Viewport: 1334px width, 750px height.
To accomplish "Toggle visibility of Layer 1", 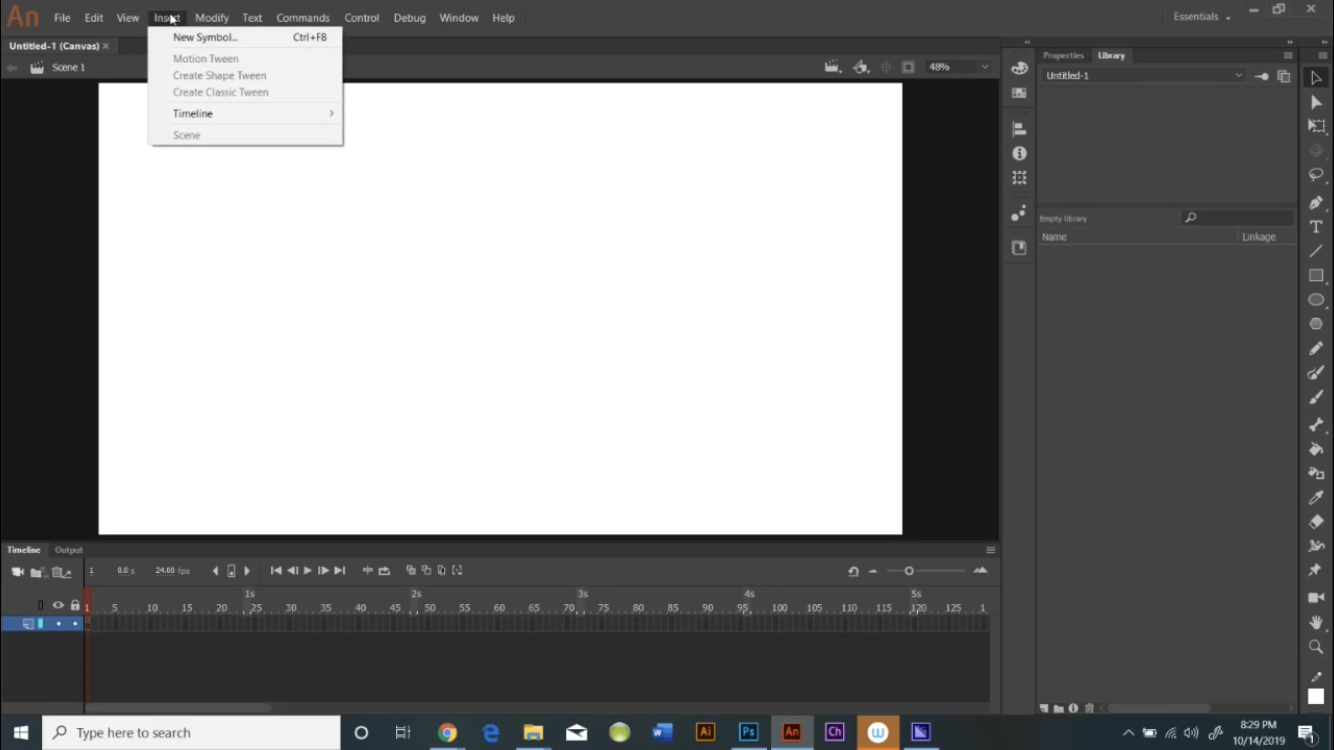I will pos(58,623).
